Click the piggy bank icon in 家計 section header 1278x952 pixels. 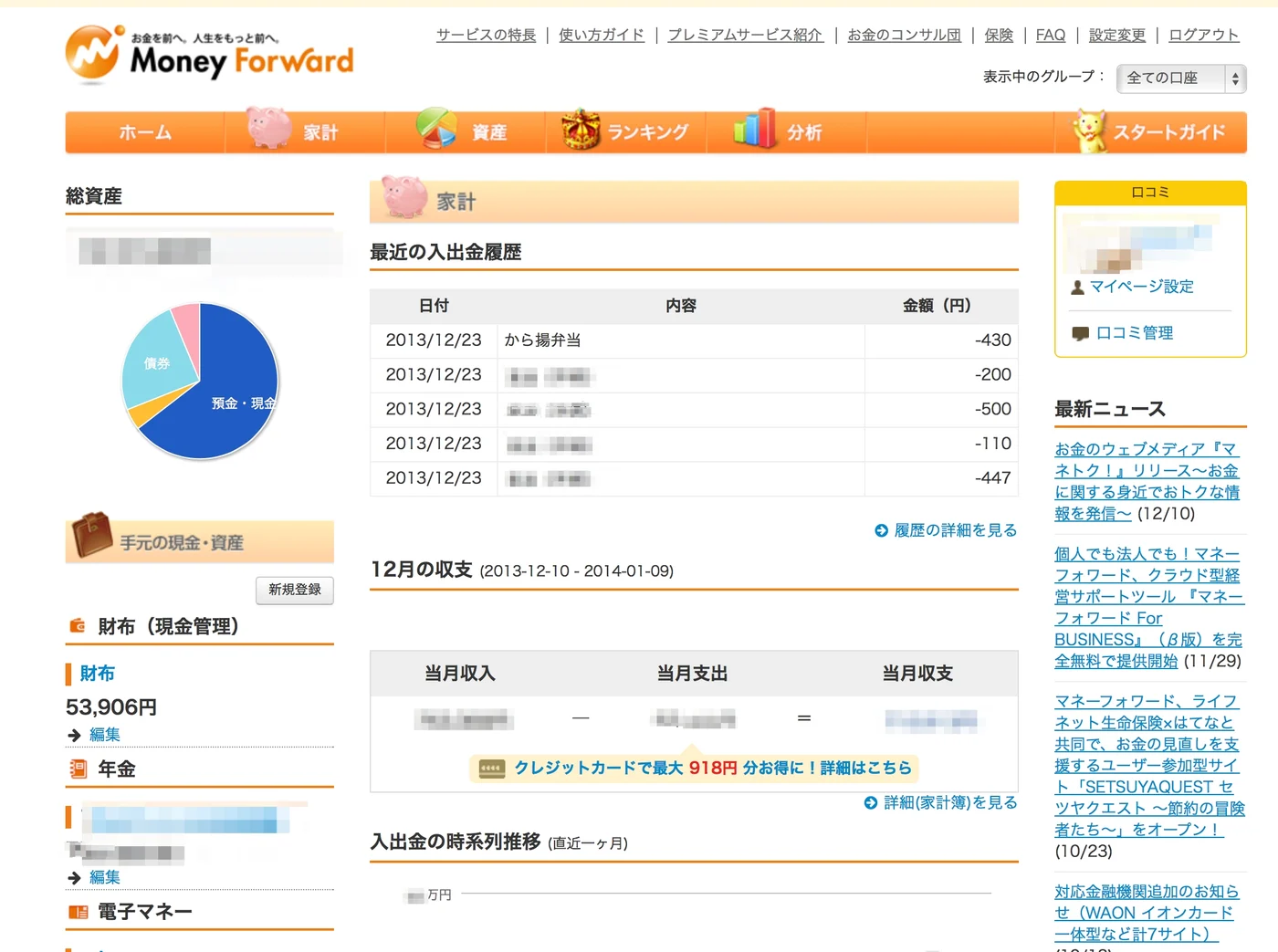(404, 196)
